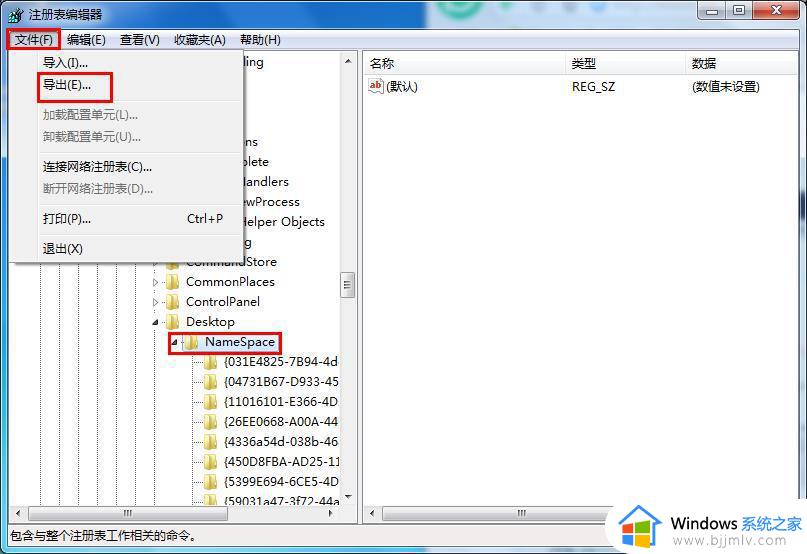The width and height of the screenshot is (807, 554).
Task: Collapse the NameSpace tree node
Action: pyautogui.click(x=174, y=342)
